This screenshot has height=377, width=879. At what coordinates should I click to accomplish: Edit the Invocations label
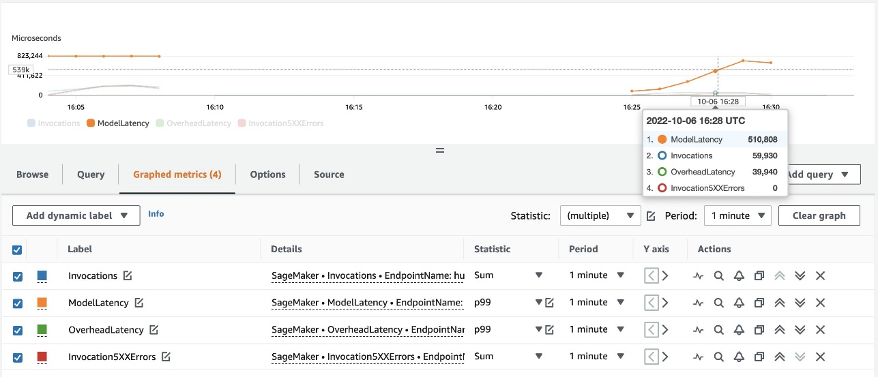pos(128,276)
